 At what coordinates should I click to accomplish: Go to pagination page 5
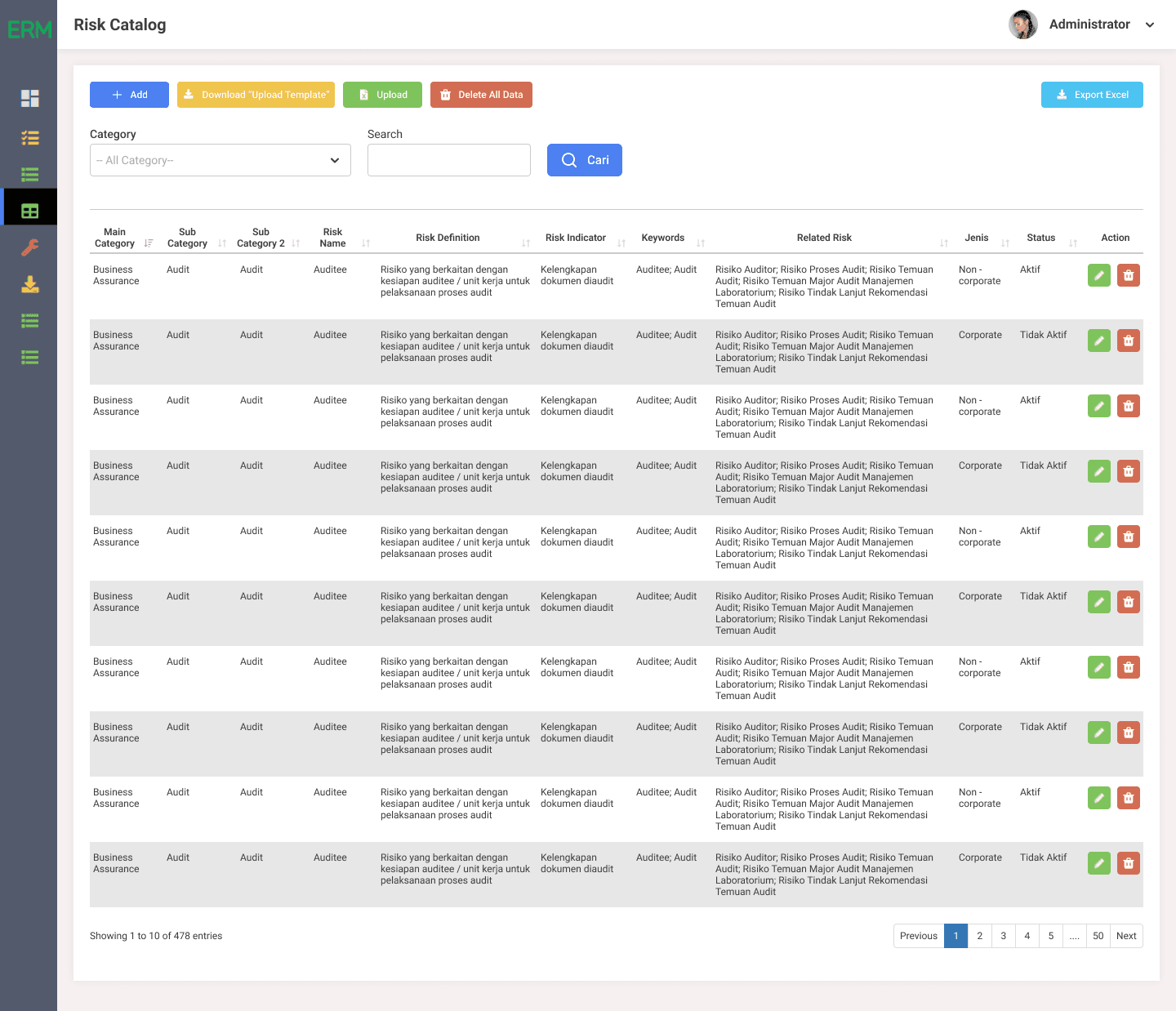tap(1051, 936)
